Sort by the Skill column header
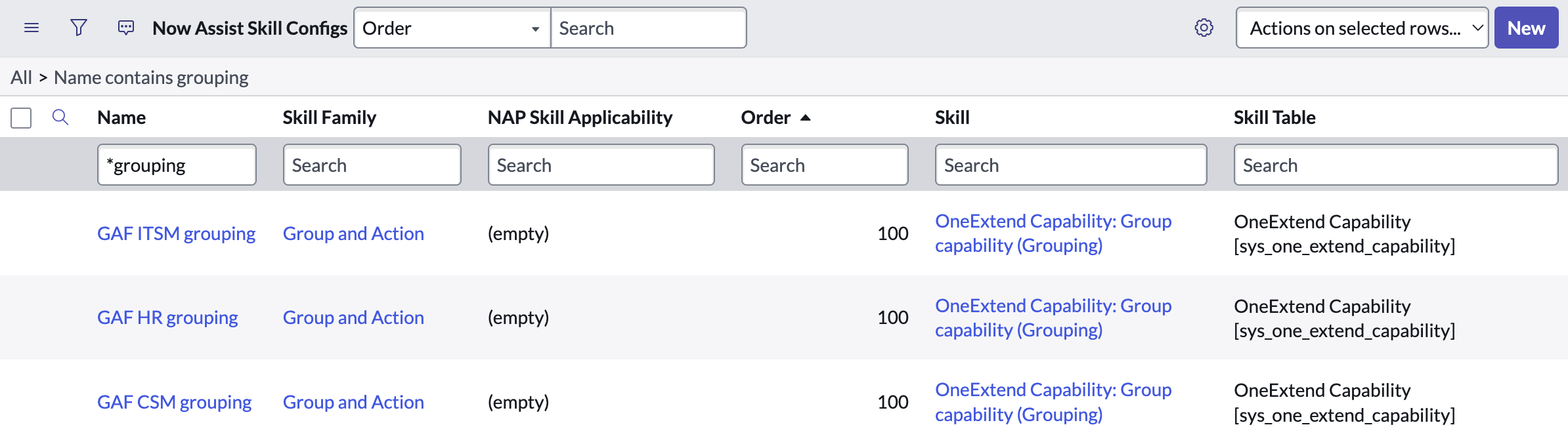 tap(952, 117)
